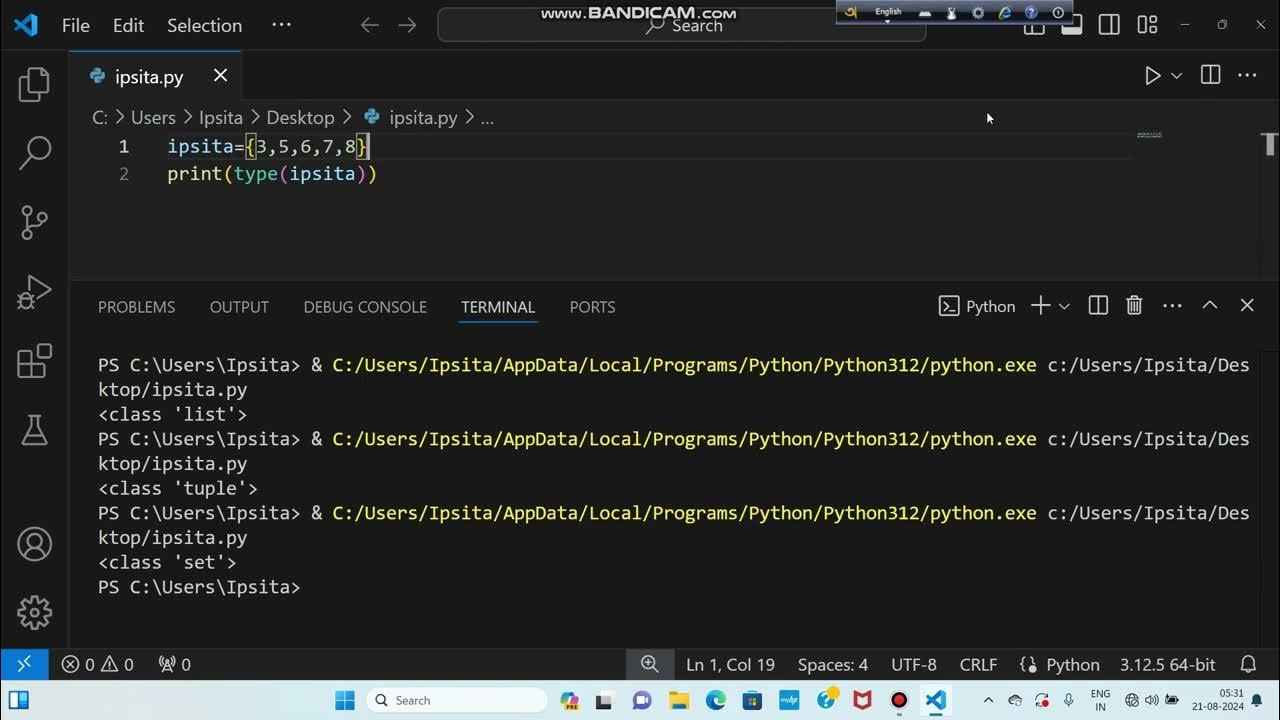Switch to the OUTPUT tab
1280x720 pixels.
(239, 307)
